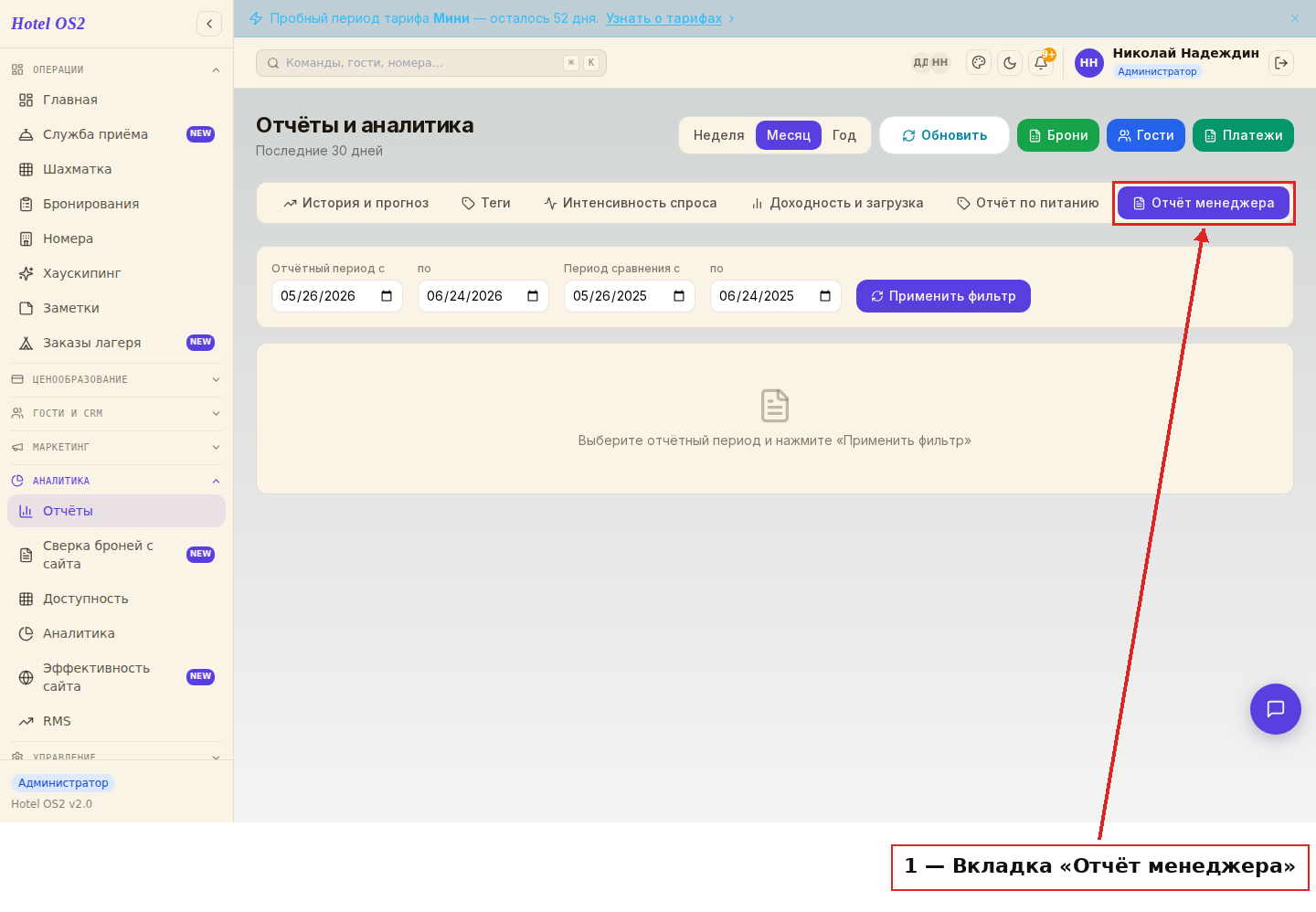Screen dimensions: 1316x912
Task: Collapse the Аналитика sidebar section
Action: coord(117,481)
